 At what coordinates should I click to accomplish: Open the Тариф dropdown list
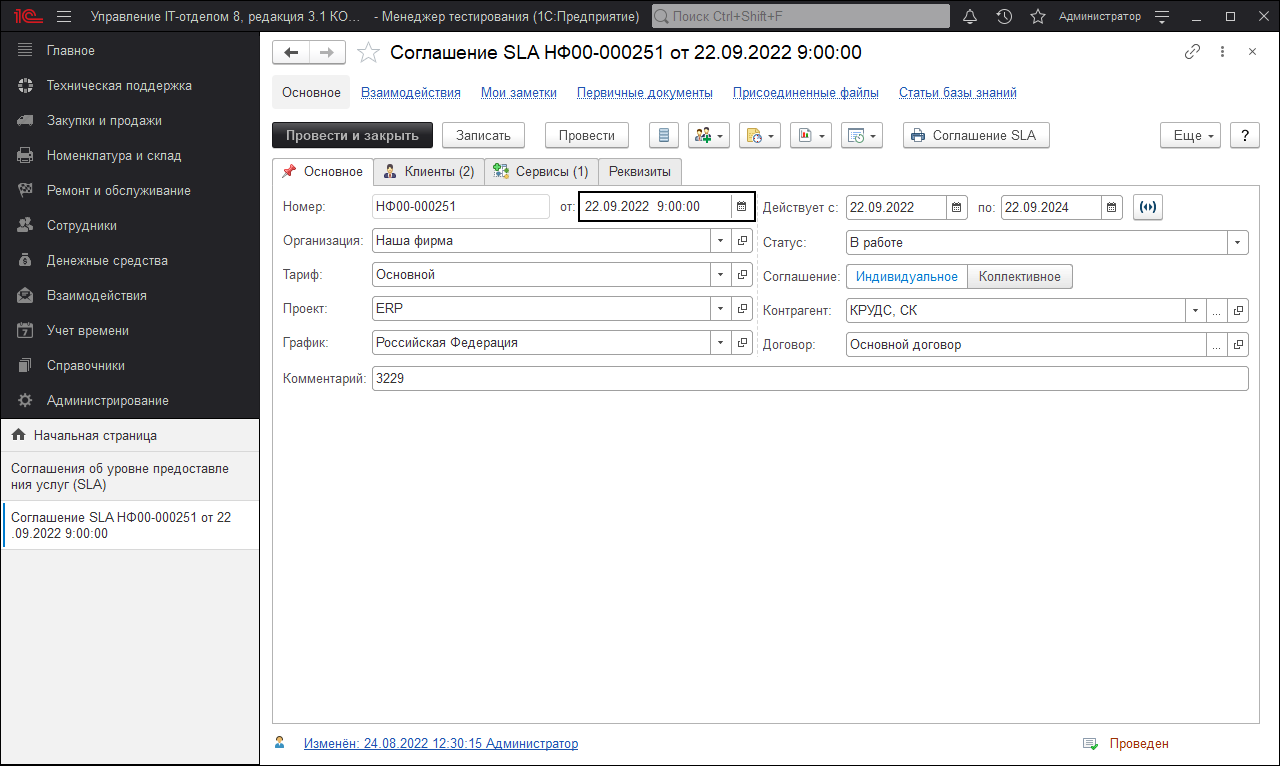(x=721, y=275)
